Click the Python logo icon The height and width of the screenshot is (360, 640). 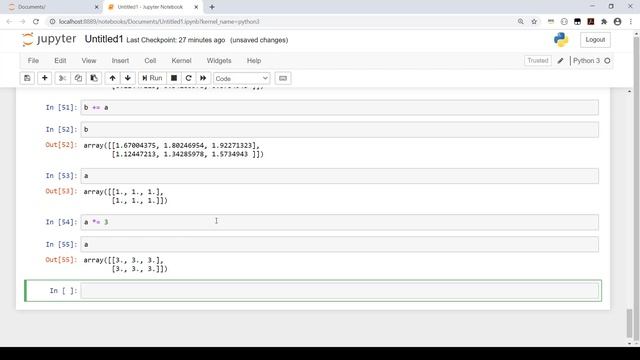pyautogui.click(x=561, y=40)
